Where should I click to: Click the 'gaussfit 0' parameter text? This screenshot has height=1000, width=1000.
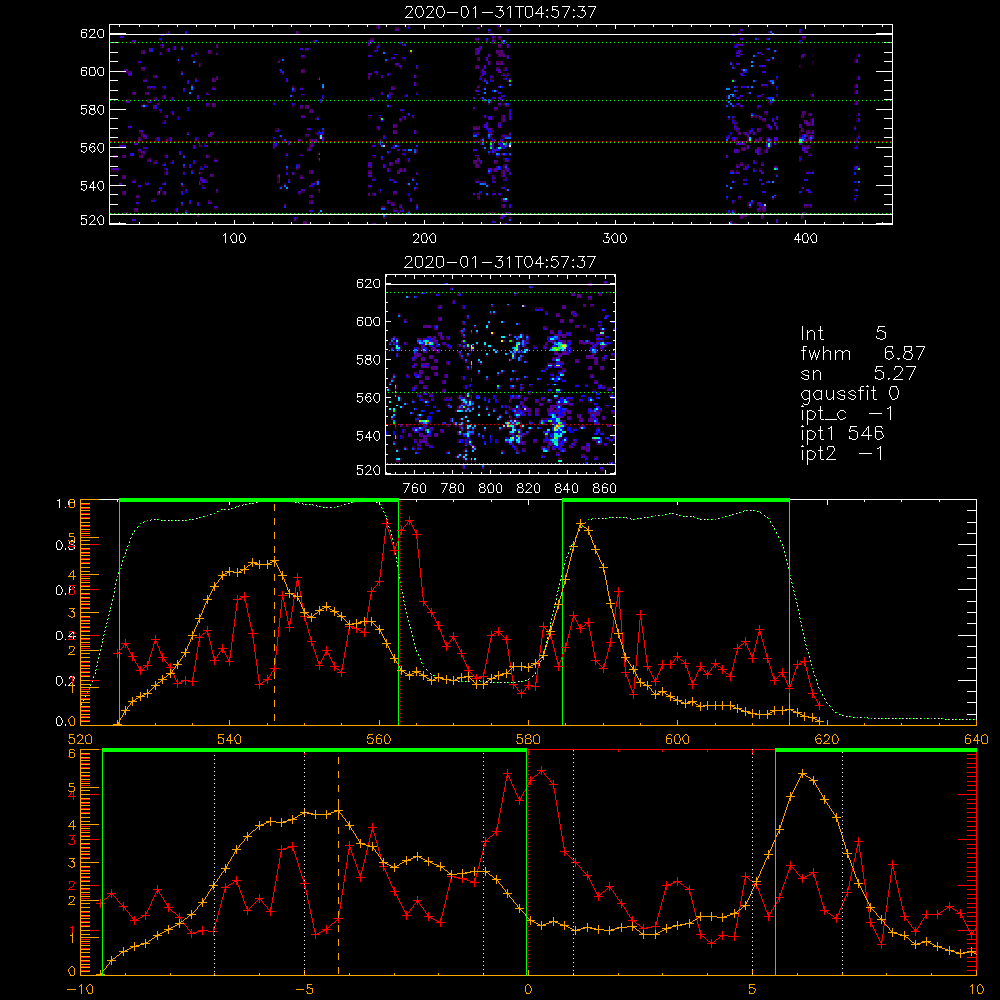tap(849, 394)
